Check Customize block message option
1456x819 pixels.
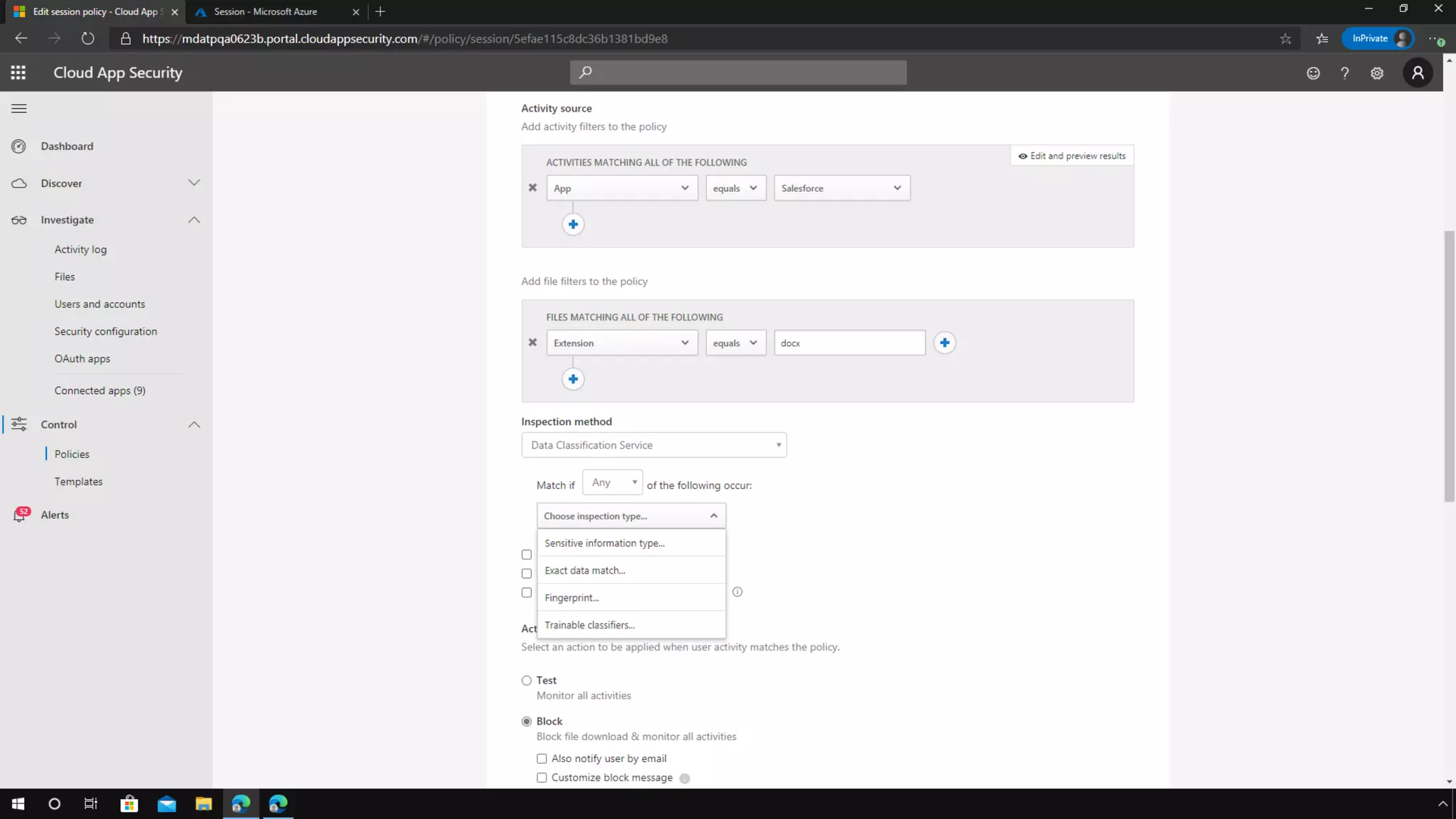[x=542, y=778]
